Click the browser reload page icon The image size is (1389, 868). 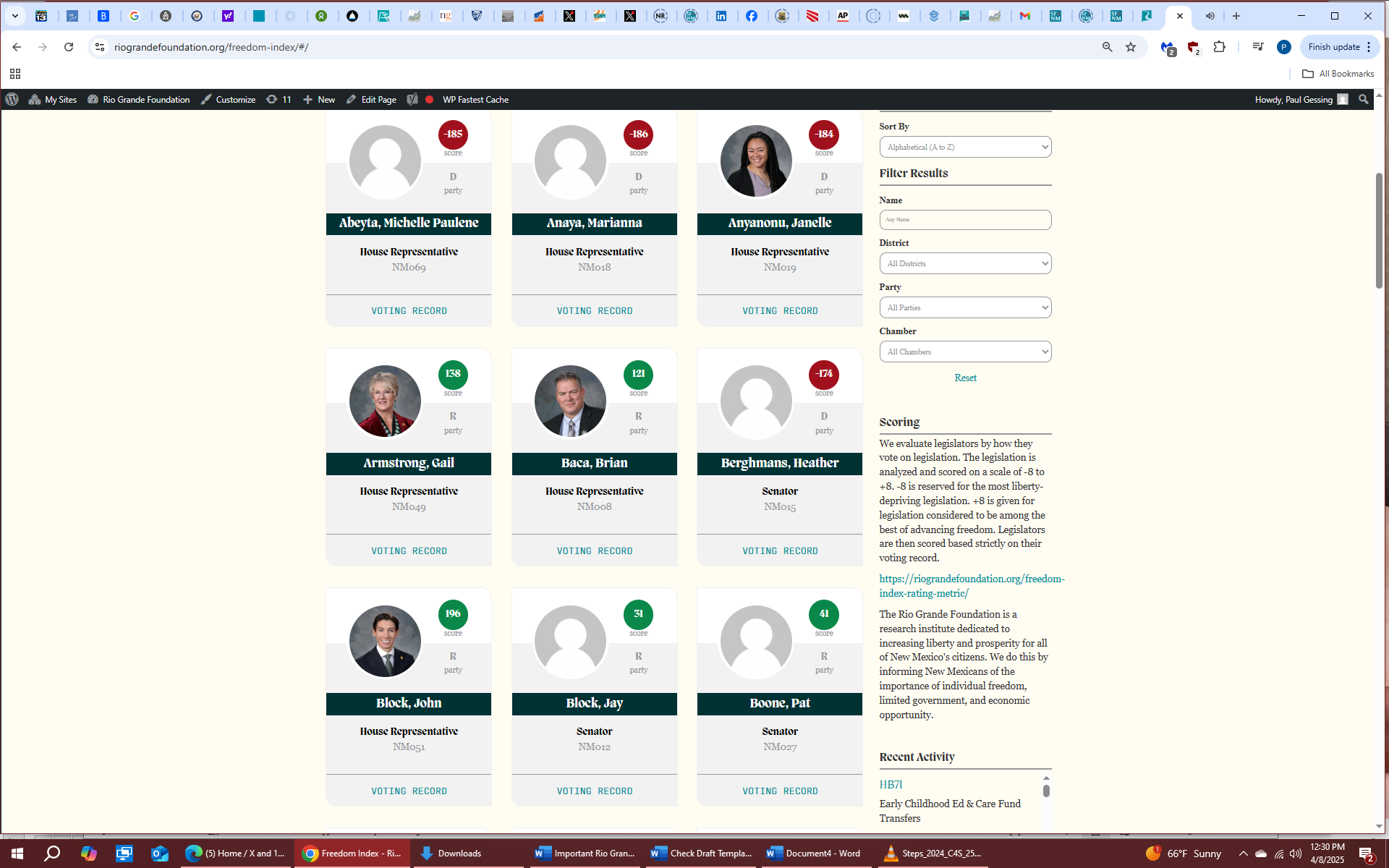69,47
